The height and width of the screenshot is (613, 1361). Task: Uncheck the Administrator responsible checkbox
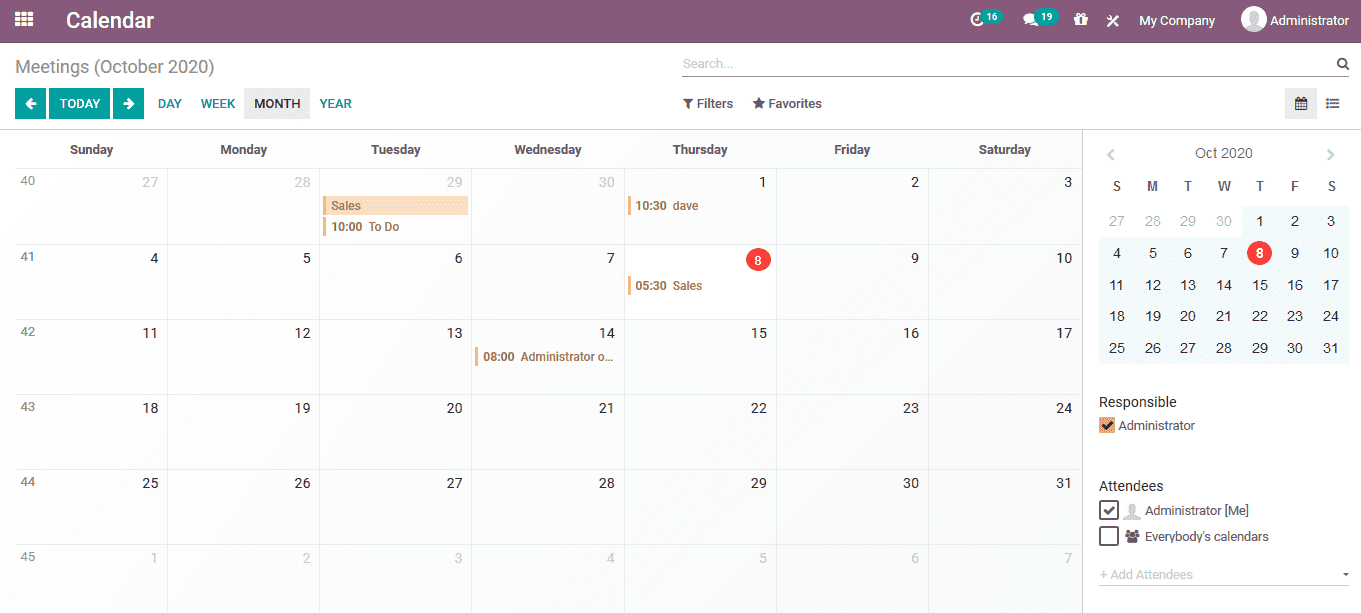(x=1107, y=426)
